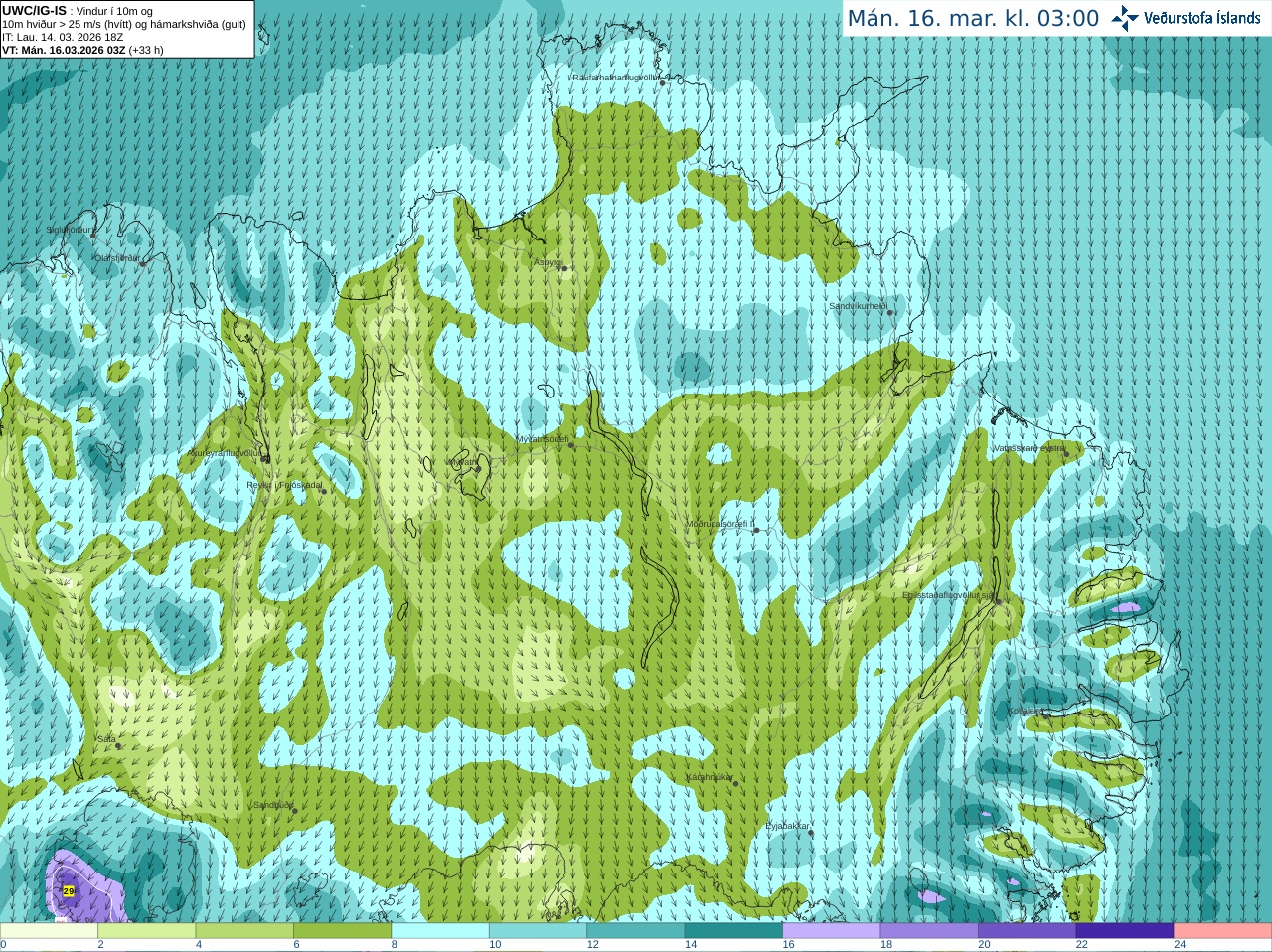Screen dimensions: 1272x952
Task: Click the Eyjabakkar station label
Action: point(788,826)
